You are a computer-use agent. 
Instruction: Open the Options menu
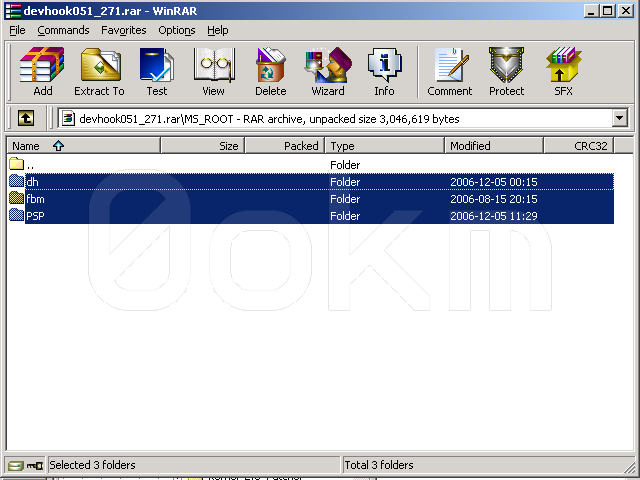coord(177,30)
